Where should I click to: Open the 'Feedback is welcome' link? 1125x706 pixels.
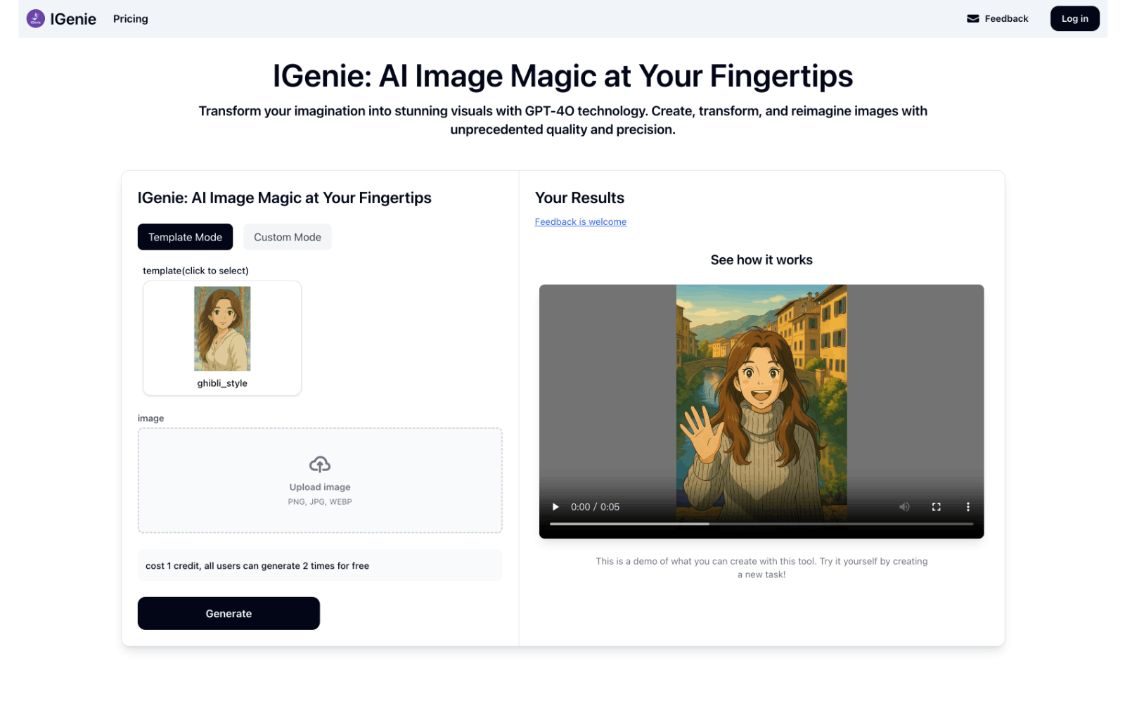[581, 221]
